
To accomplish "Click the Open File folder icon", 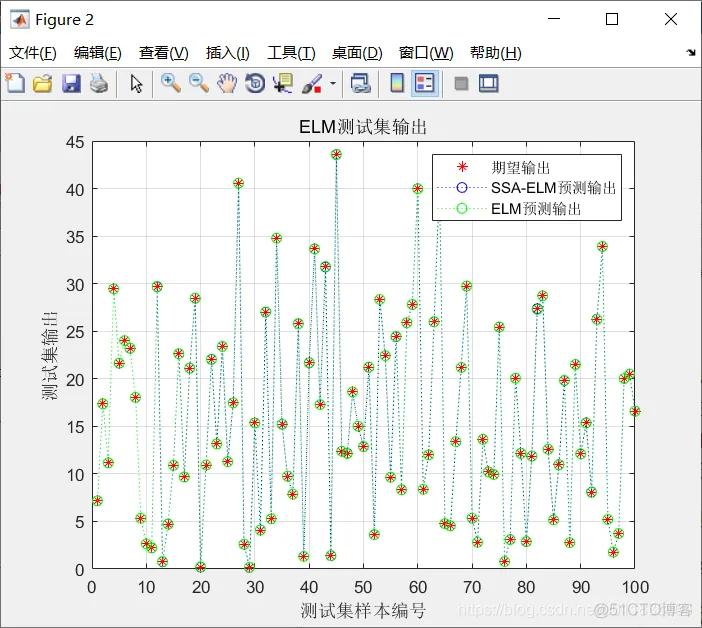I will coord(43,83).
